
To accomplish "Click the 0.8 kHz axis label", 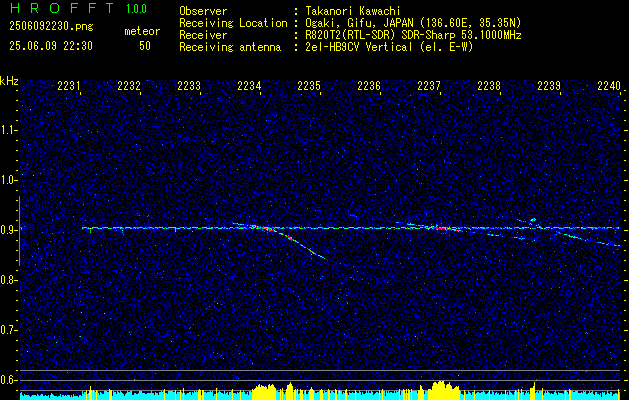I will (9, 280).
